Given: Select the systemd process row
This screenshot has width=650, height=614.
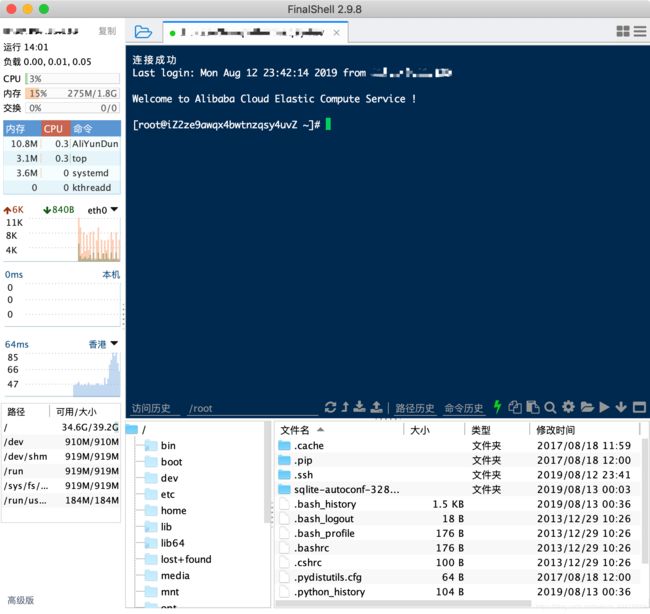Looking at the screenshot, I should click(62, 173).
